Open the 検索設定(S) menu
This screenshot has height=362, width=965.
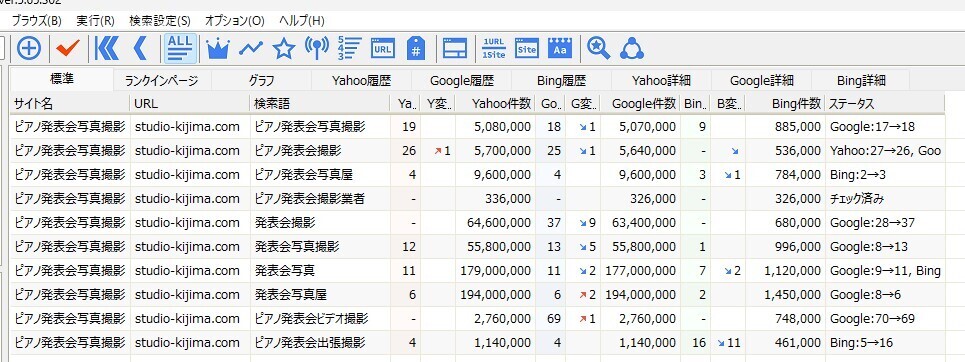[x=159, y=20]
